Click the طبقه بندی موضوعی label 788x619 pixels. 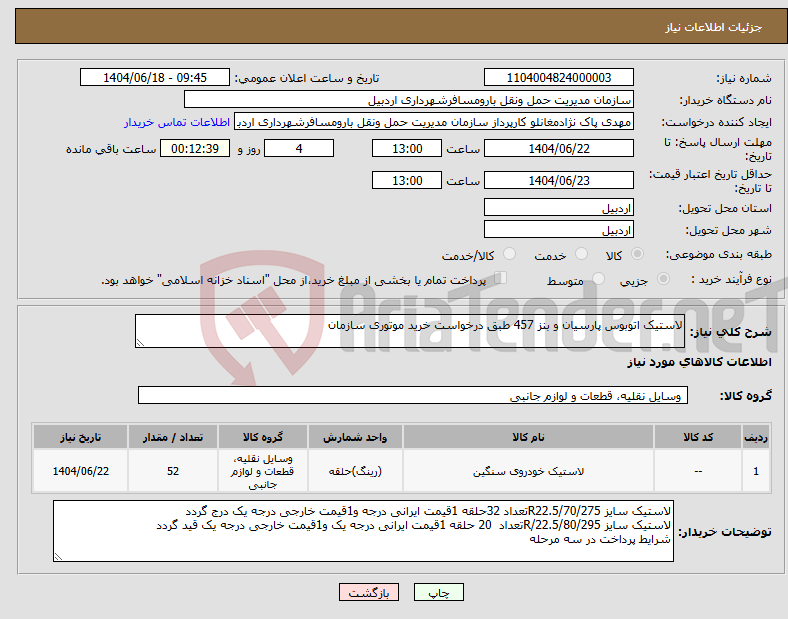point(719,255)
